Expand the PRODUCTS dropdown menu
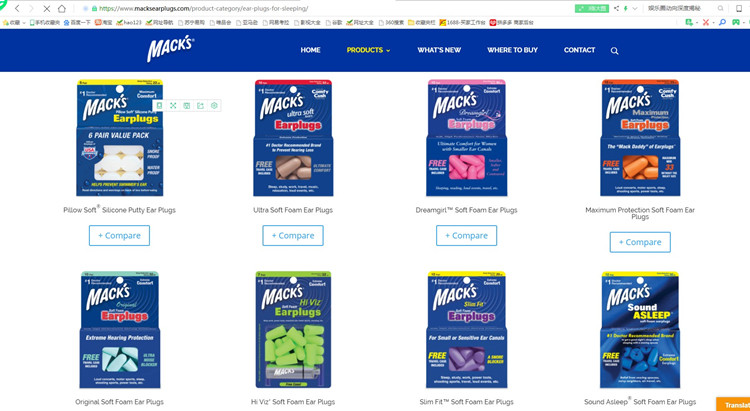 coord(368,50)
